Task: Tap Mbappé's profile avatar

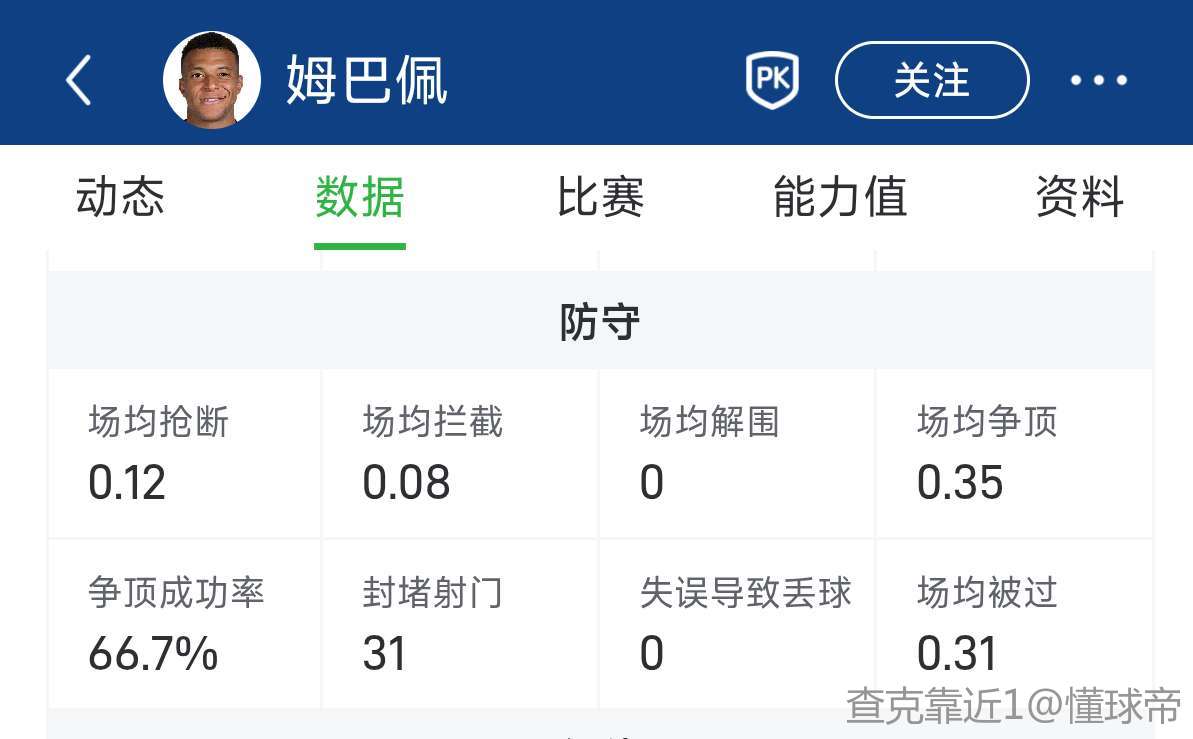Action: click(x=212, y=80)
